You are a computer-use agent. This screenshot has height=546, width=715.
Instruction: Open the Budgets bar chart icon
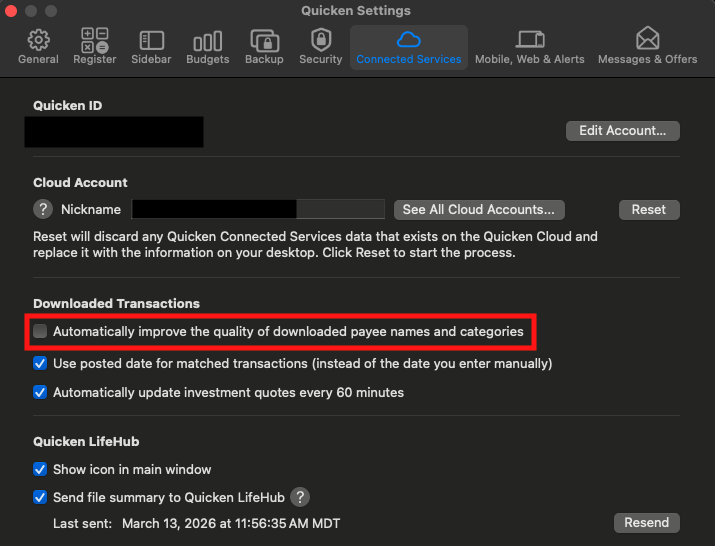207,41
